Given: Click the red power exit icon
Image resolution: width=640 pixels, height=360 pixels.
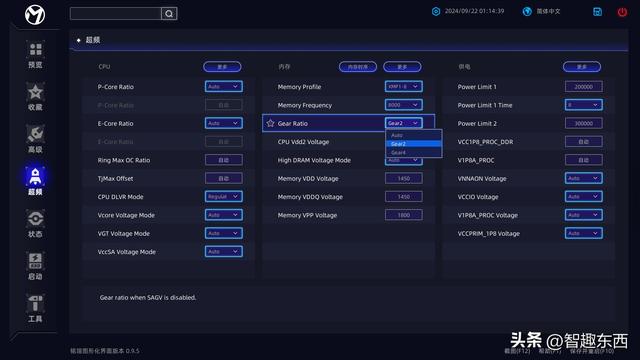Looking at the screenshot, I should 622,12.
